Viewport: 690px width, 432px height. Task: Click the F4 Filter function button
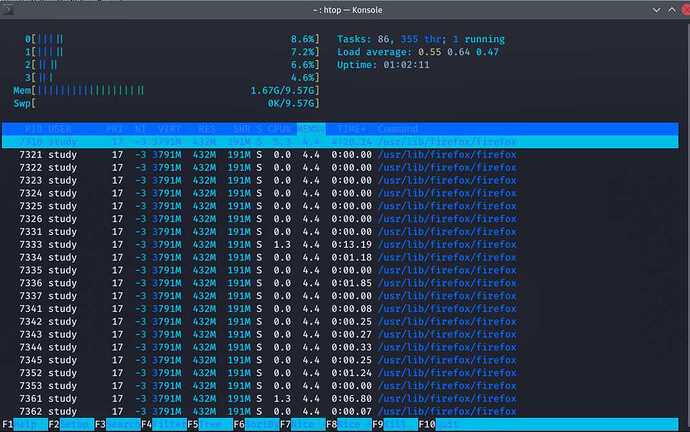[x=164, y=425]
